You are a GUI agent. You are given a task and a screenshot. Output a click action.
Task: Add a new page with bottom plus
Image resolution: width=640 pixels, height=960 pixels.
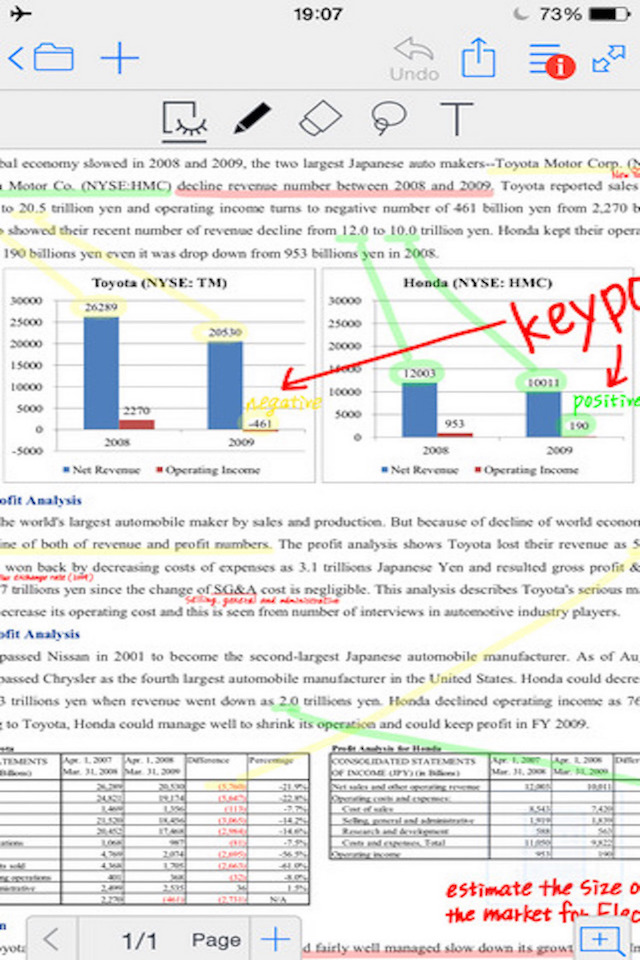pyautogui.click(x=275, y=939)
